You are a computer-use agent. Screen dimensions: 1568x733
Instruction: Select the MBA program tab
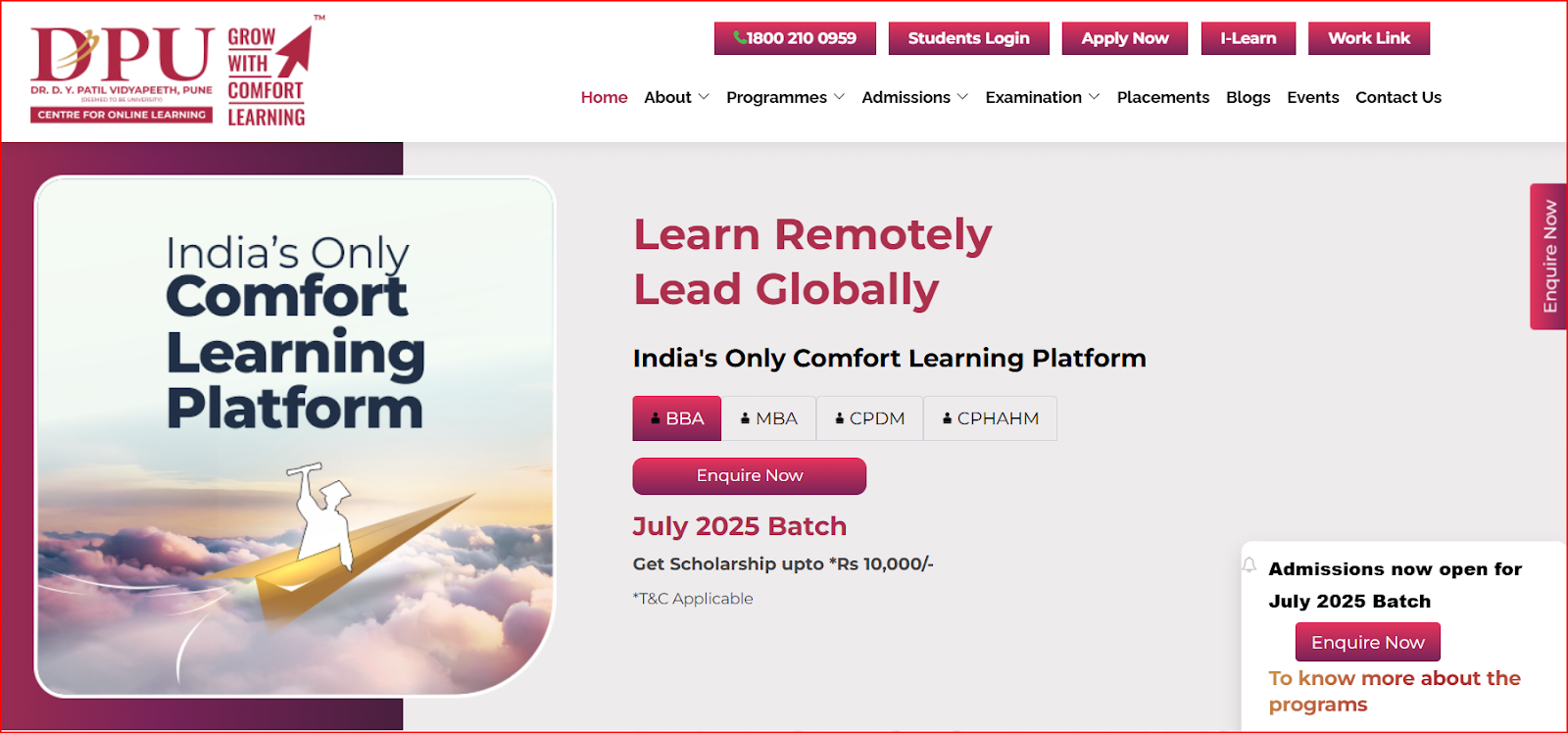[x=769, y=418]
